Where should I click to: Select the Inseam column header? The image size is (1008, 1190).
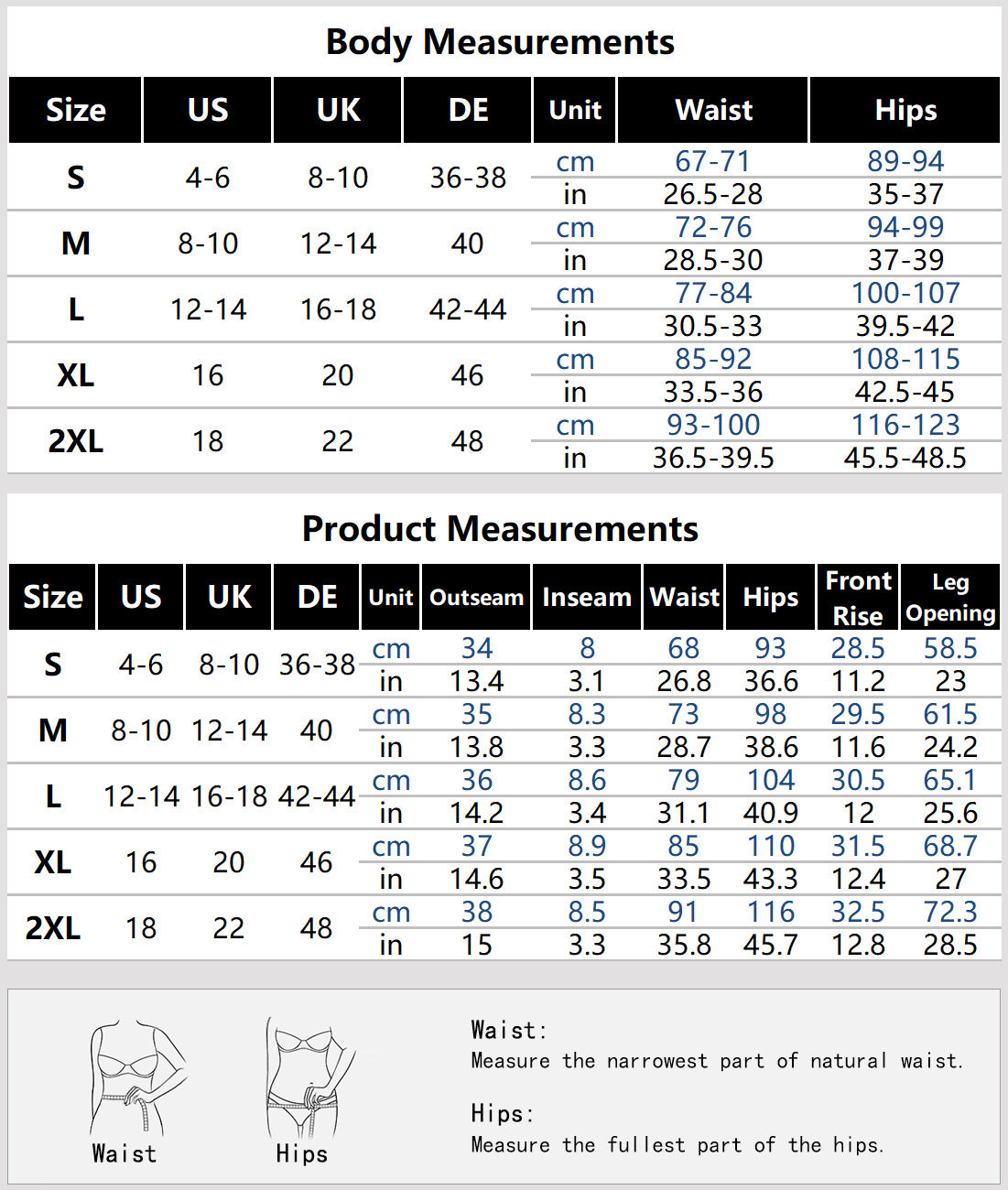pyautogui.click(x=587, y=598)
